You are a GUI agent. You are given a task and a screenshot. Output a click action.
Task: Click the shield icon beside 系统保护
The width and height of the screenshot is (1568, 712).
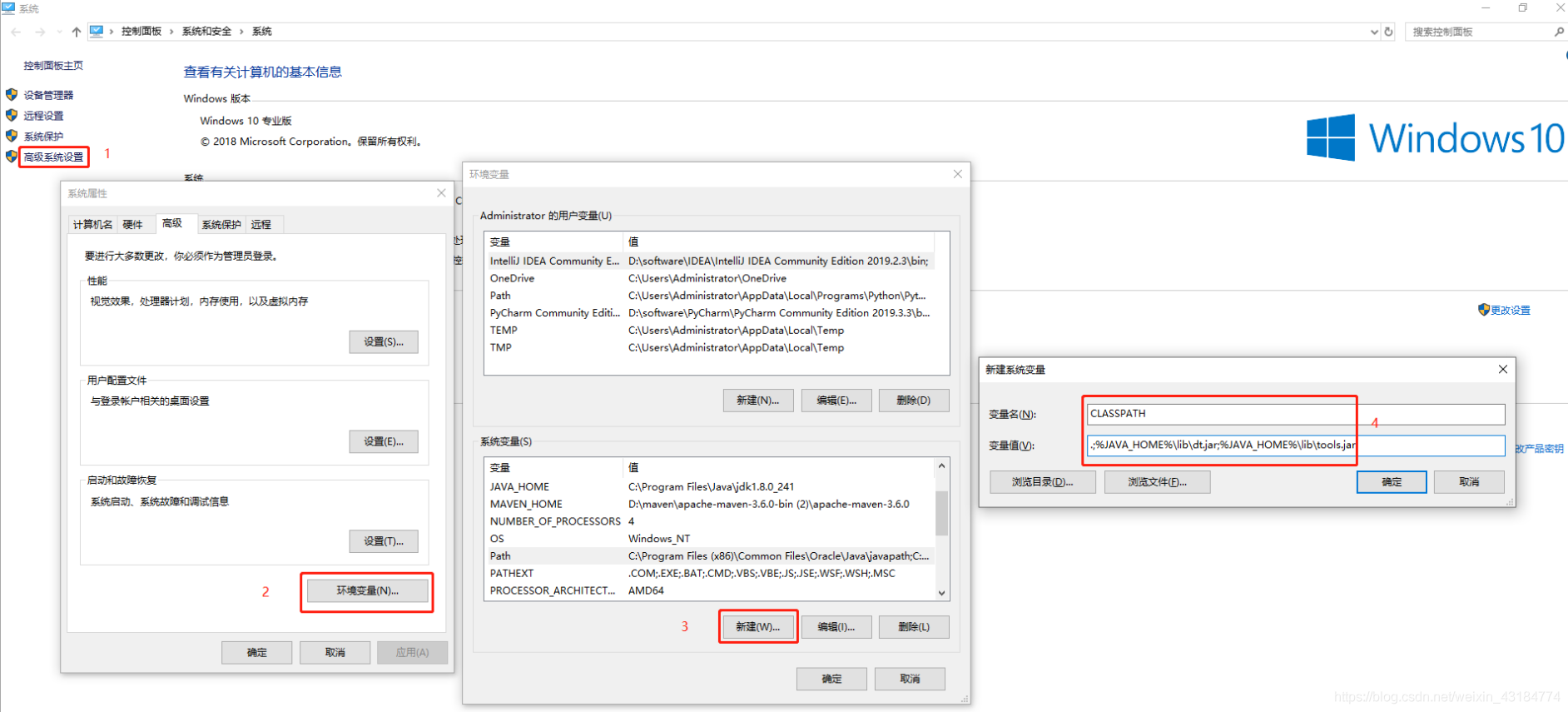click(x=12, y=136)
